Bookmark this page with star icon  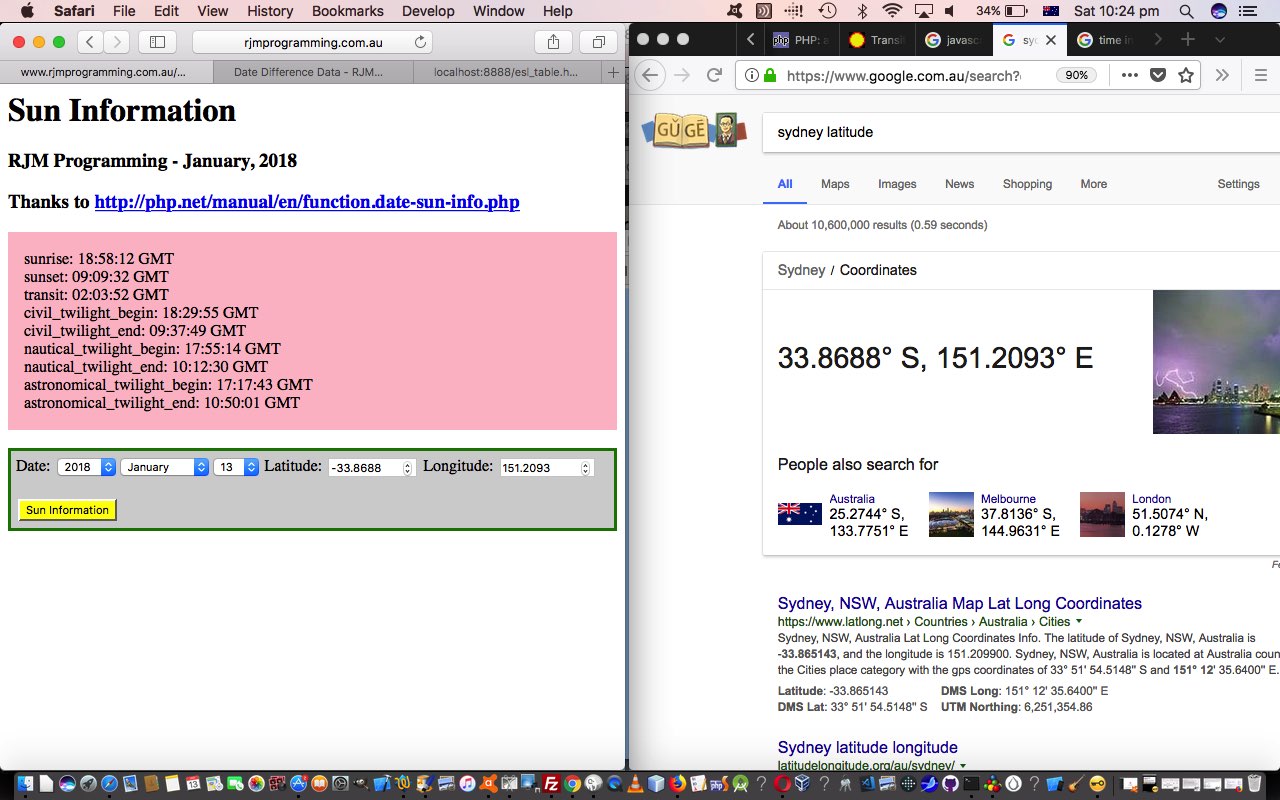click(1186, 75)
